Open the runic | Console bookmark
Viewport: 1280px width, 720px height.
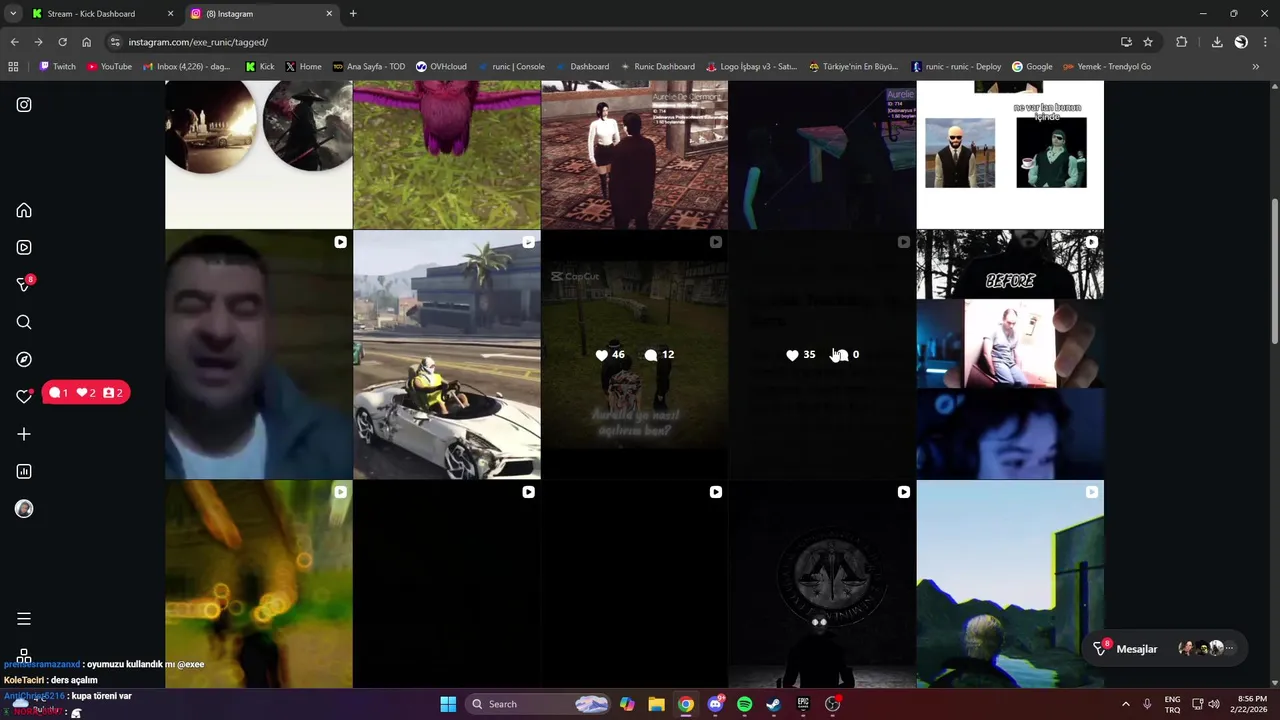coord(511,67)
